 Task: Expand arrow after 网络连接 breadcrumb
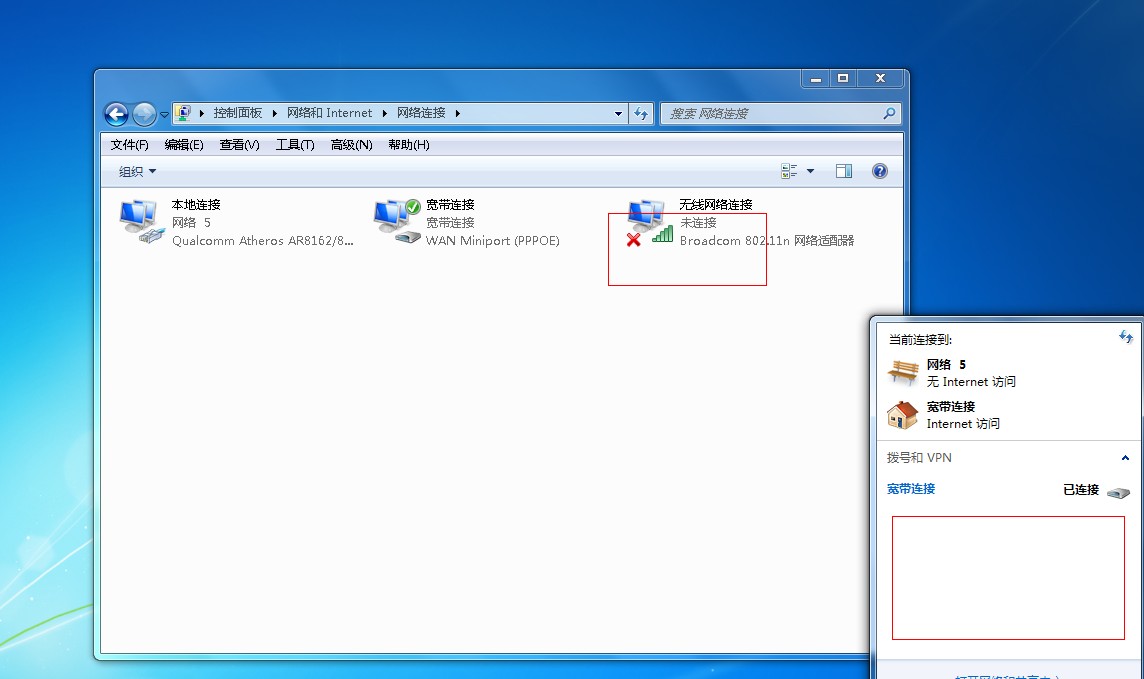click(x=457, y=113)
